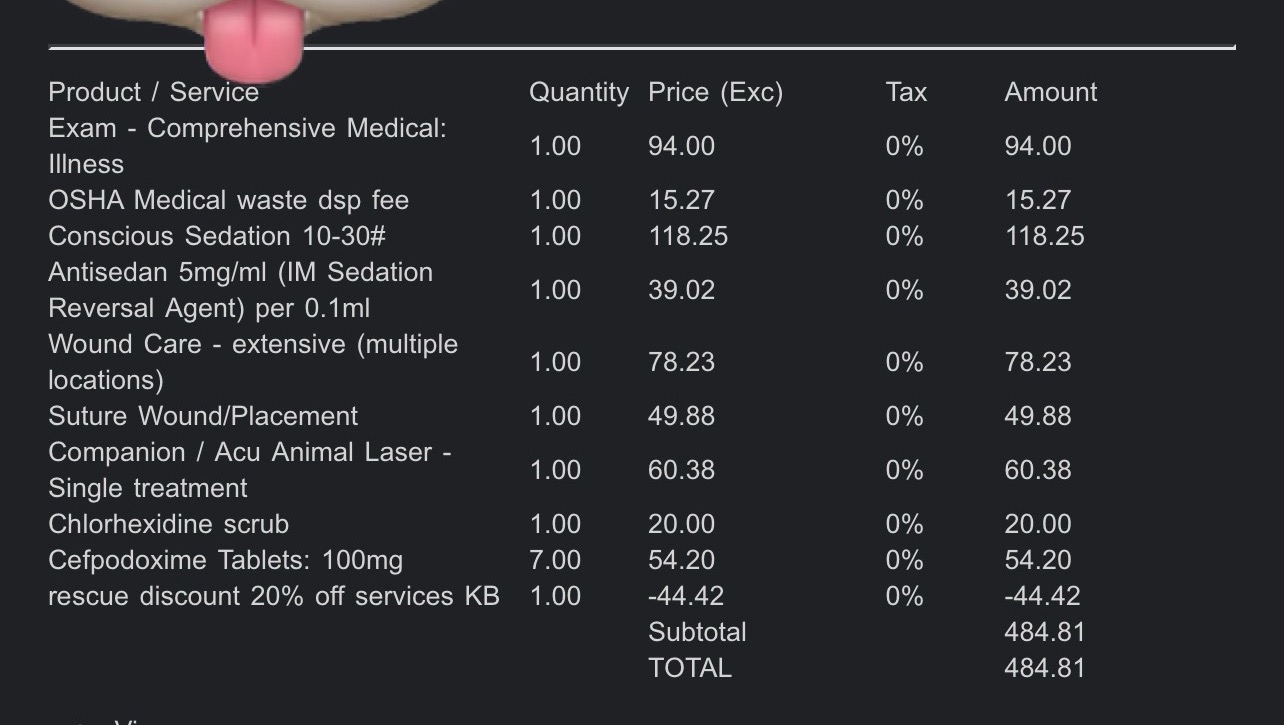The height and width of the screenshot is (725, 1284).
Task: Select the Subtotal label
Action: [697, 632]
